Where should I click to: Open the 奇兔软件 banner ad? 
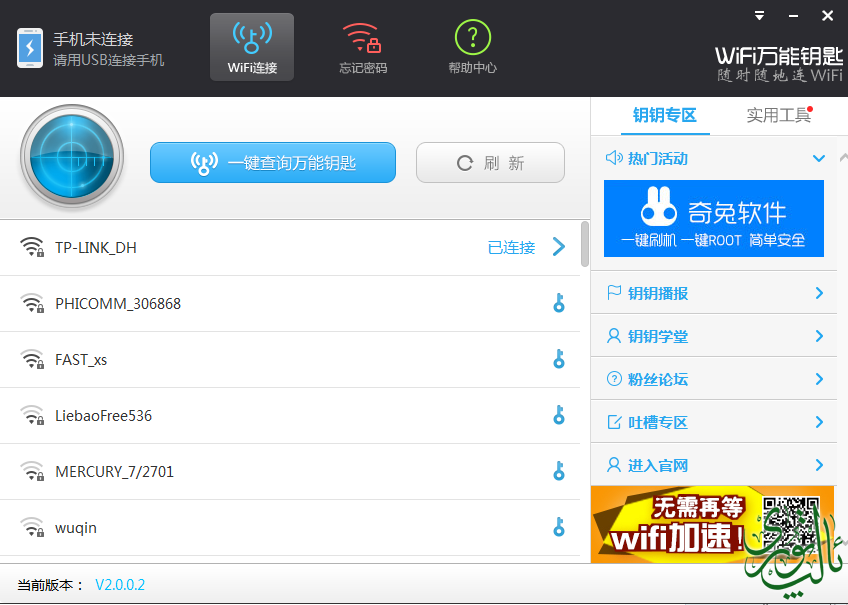(x=714, y=218)
